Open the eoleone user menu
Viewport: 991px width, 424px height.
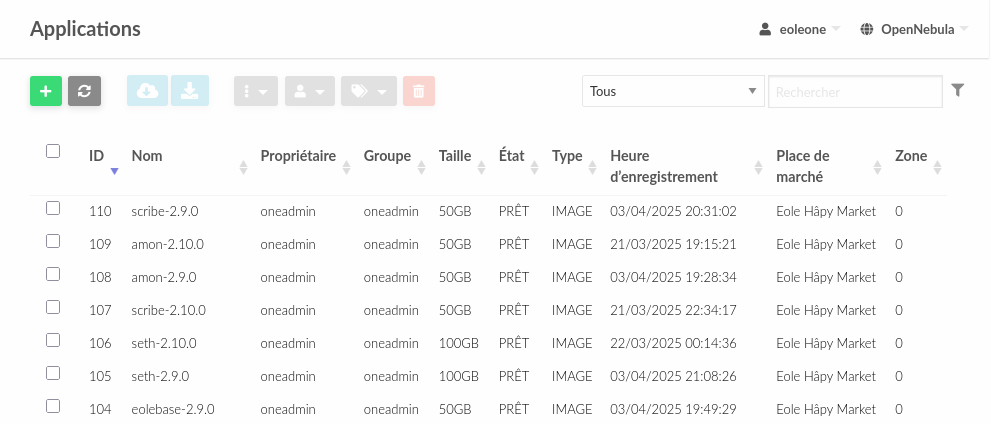coord(799,29)
